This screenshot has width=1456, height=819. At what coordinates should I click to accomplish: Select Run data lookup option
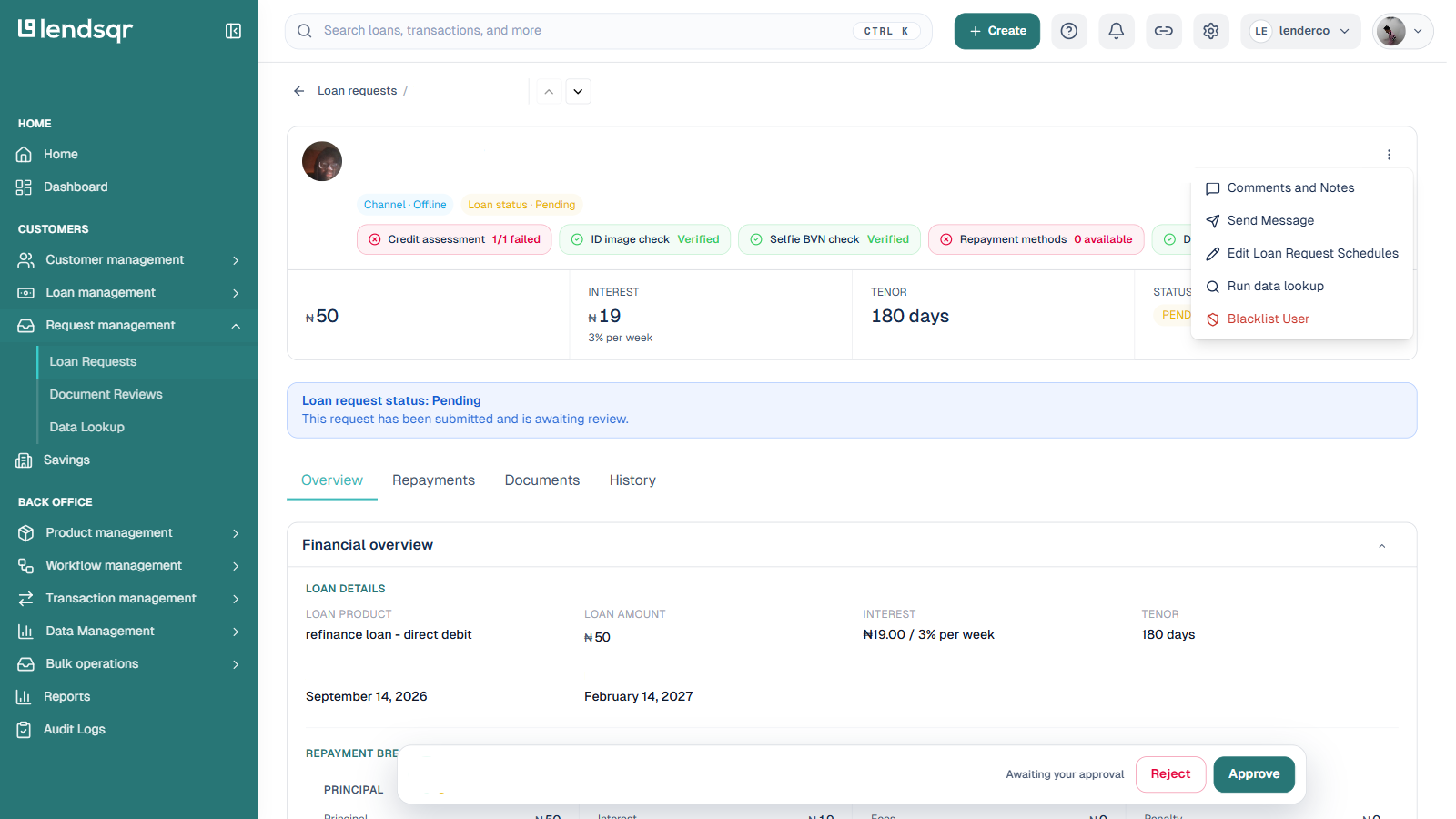click(1301, 287)
